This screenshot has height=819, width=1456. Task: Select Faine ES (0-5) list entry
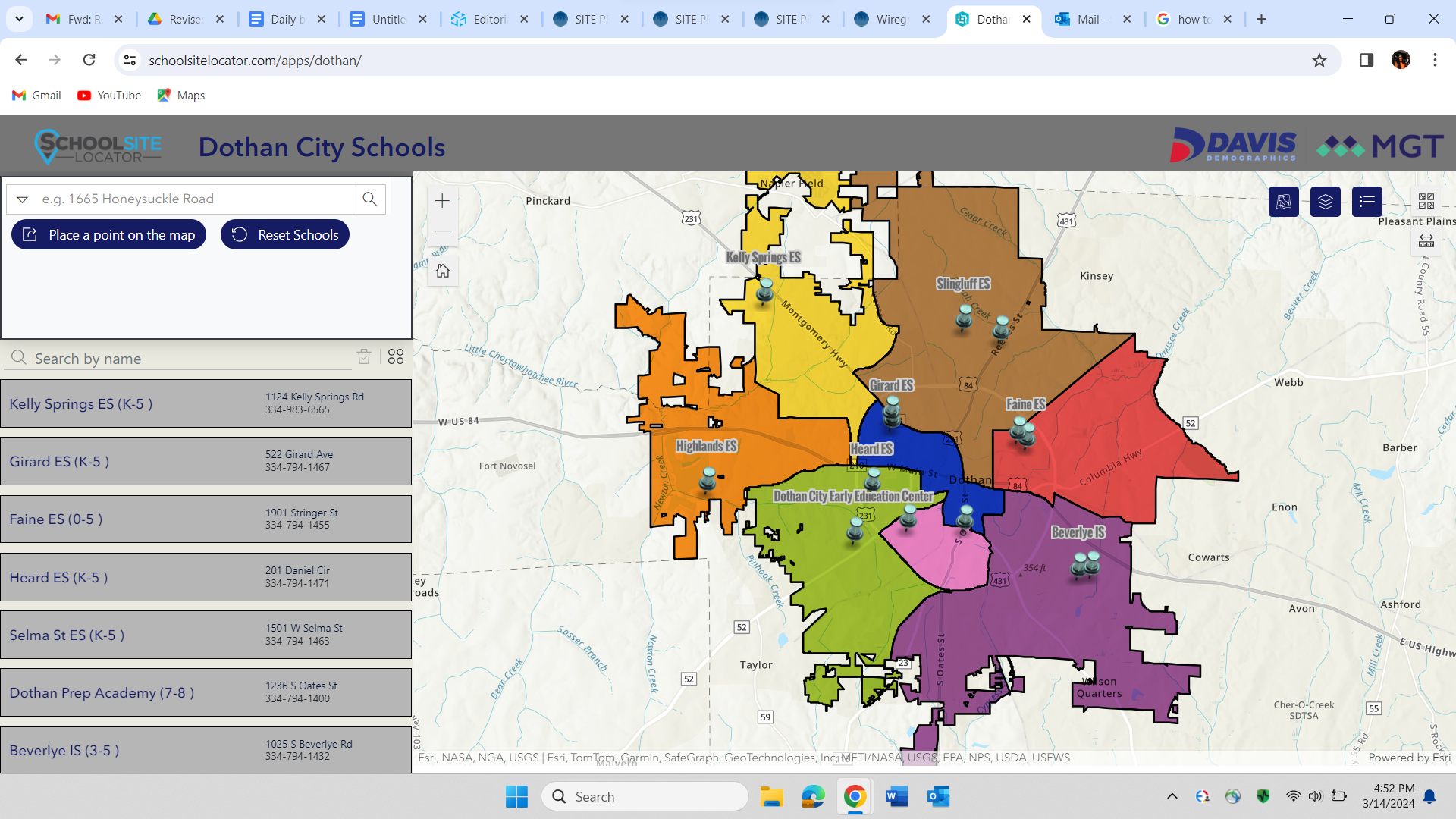point(206,519)
